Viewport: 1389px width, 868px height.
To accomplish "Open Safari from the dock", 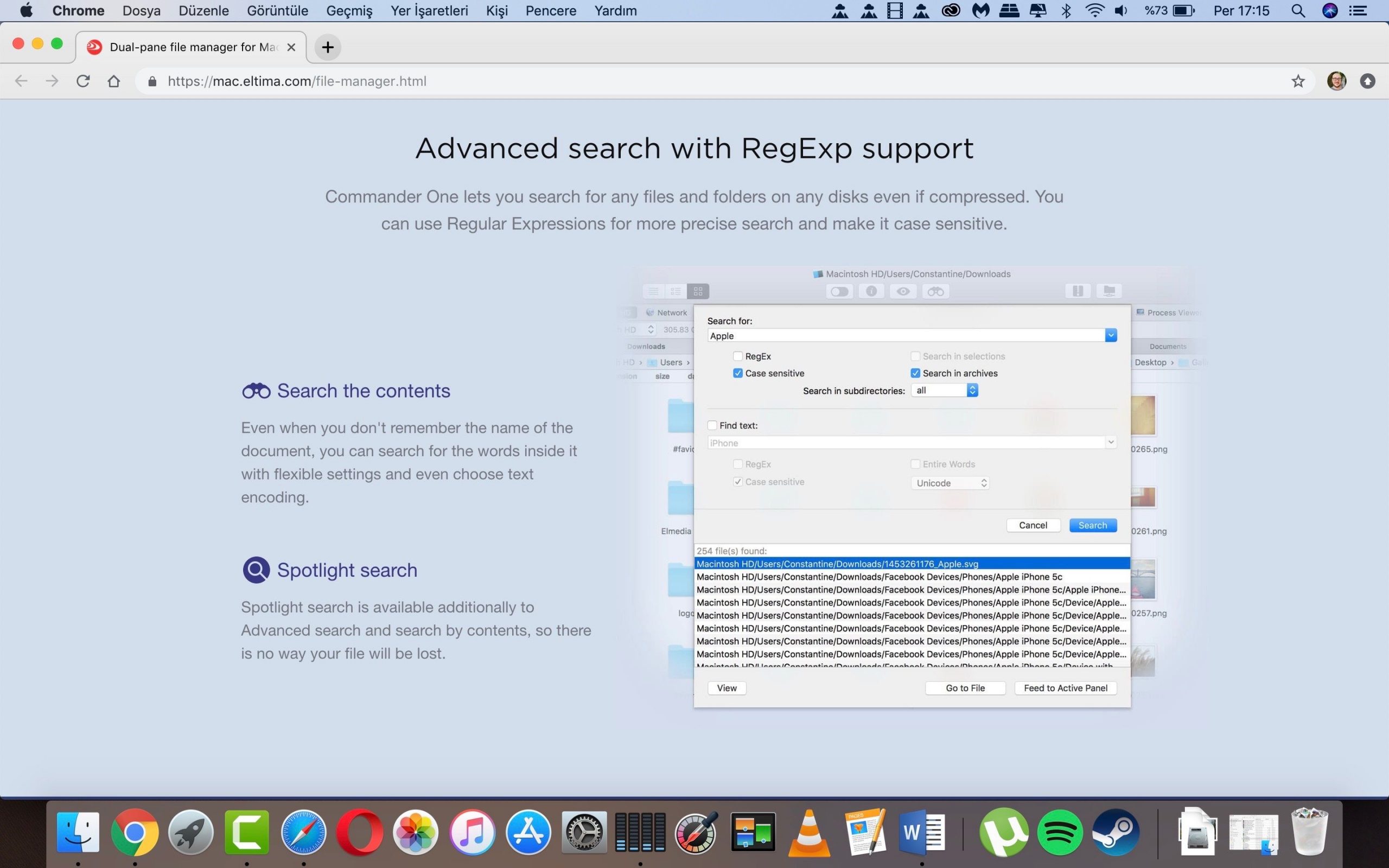I will pos(303,832).
